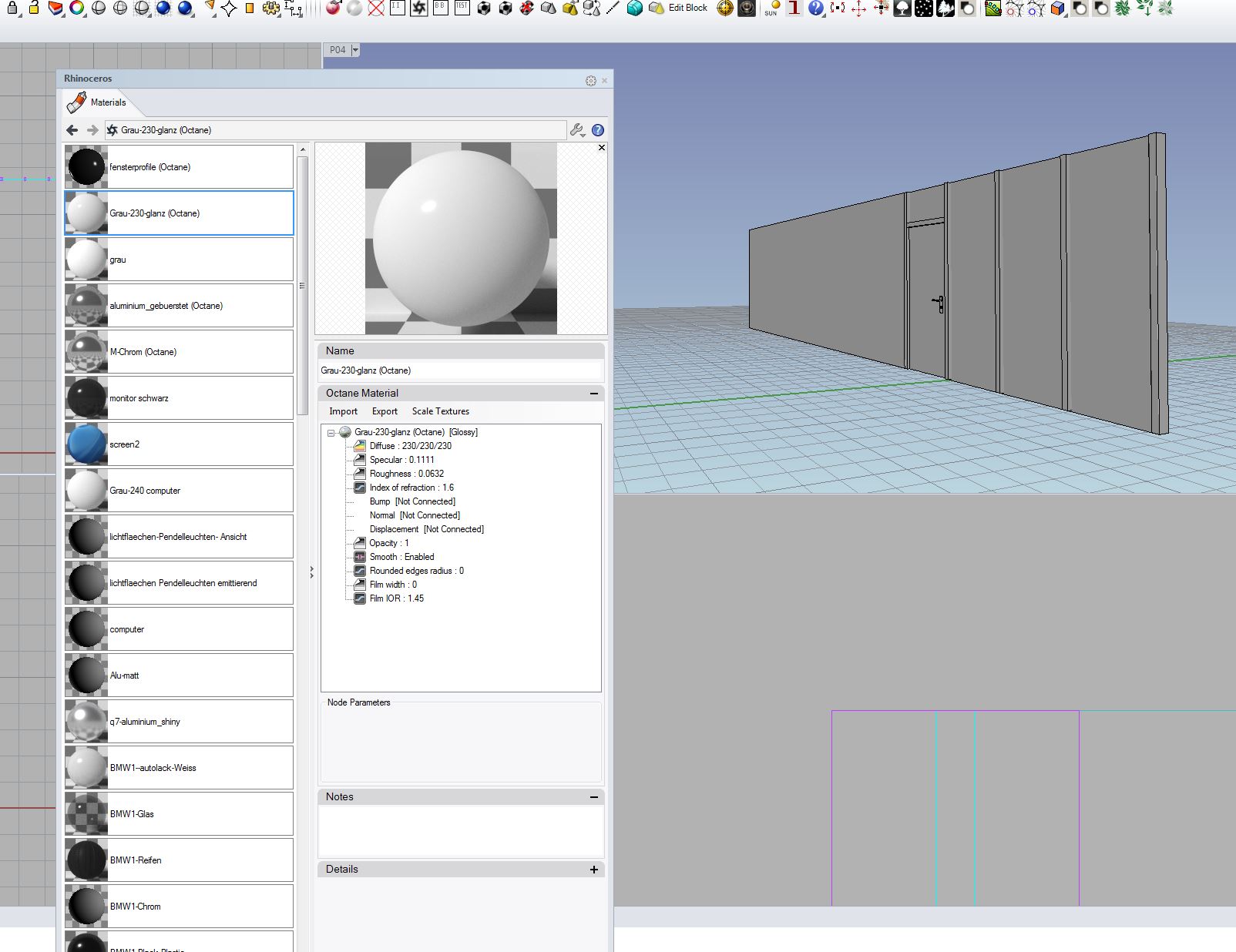The height and width of the screenshot is (952, 1236).
Task: Open the color wheel tool
Action: pyautogui.click(x=76, y=8)
